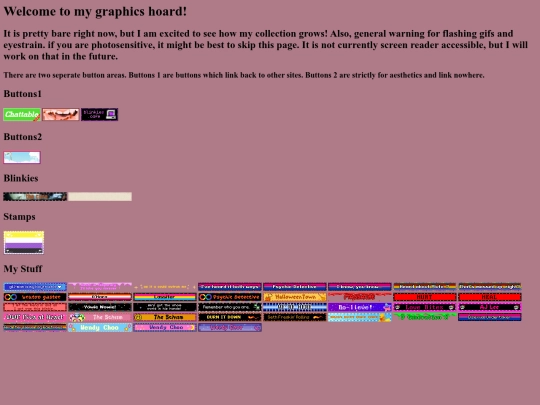This screenshot has height=405, width=540.
Task: Click the pink 'DUF Face at Heart' blinkie
Action: [35, 317]
